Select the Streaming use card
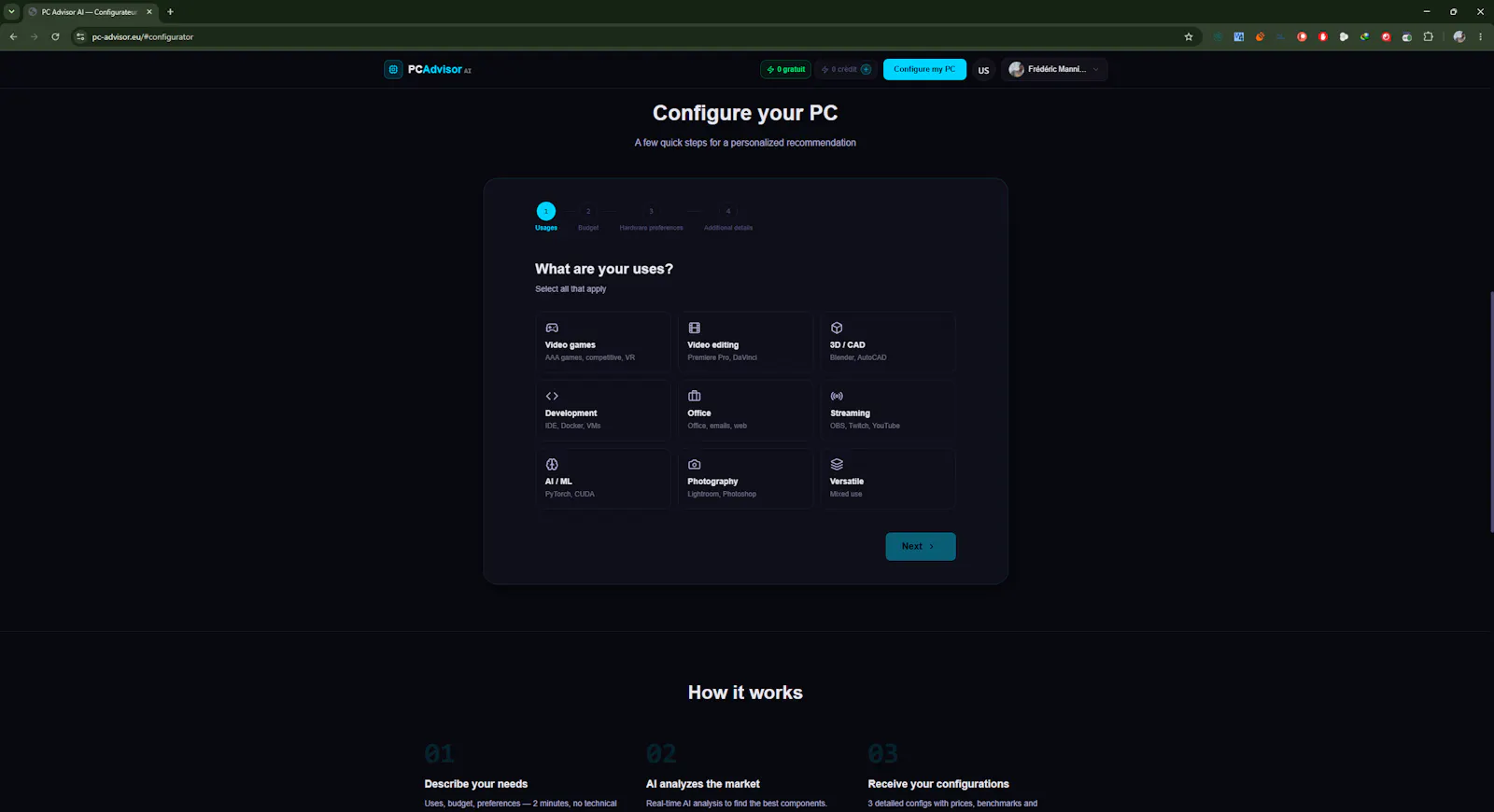The height and width of the screenshot is (812, 1494). pyautogui.click(x=888, y=411)
